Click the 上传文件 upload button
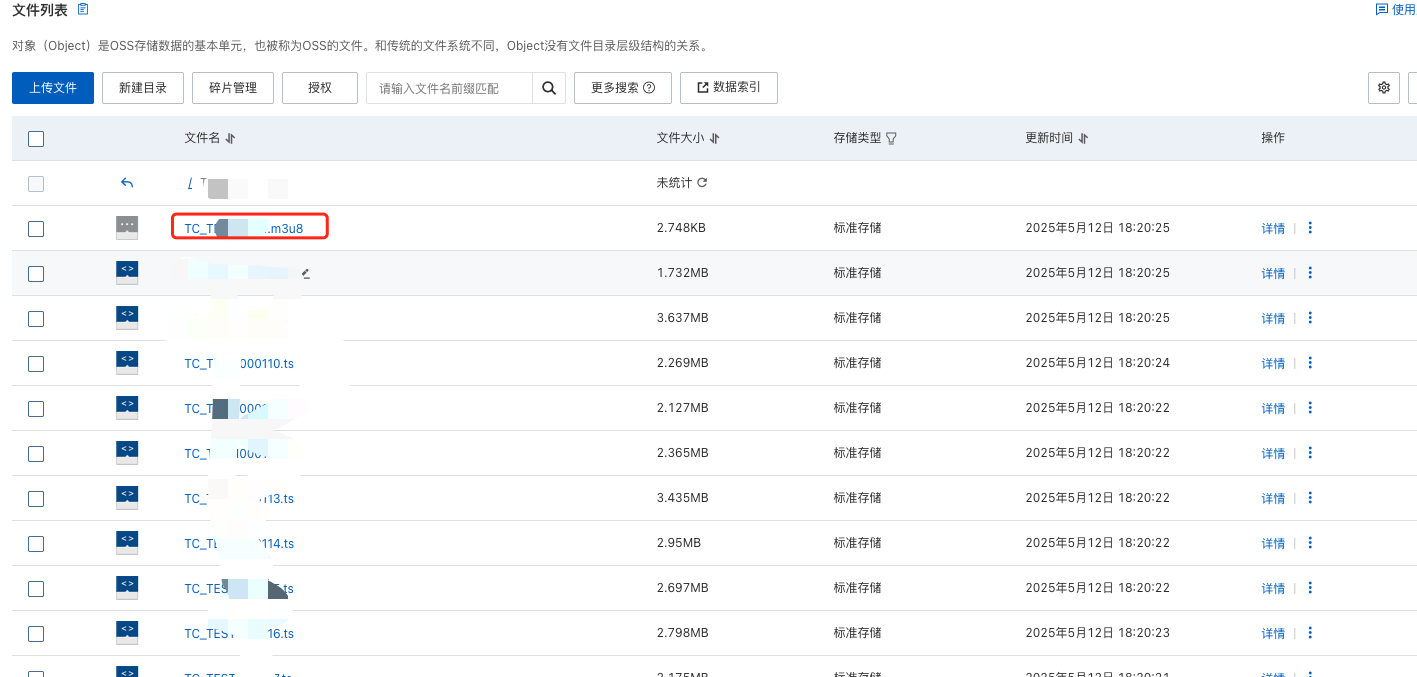 [52, 88]
